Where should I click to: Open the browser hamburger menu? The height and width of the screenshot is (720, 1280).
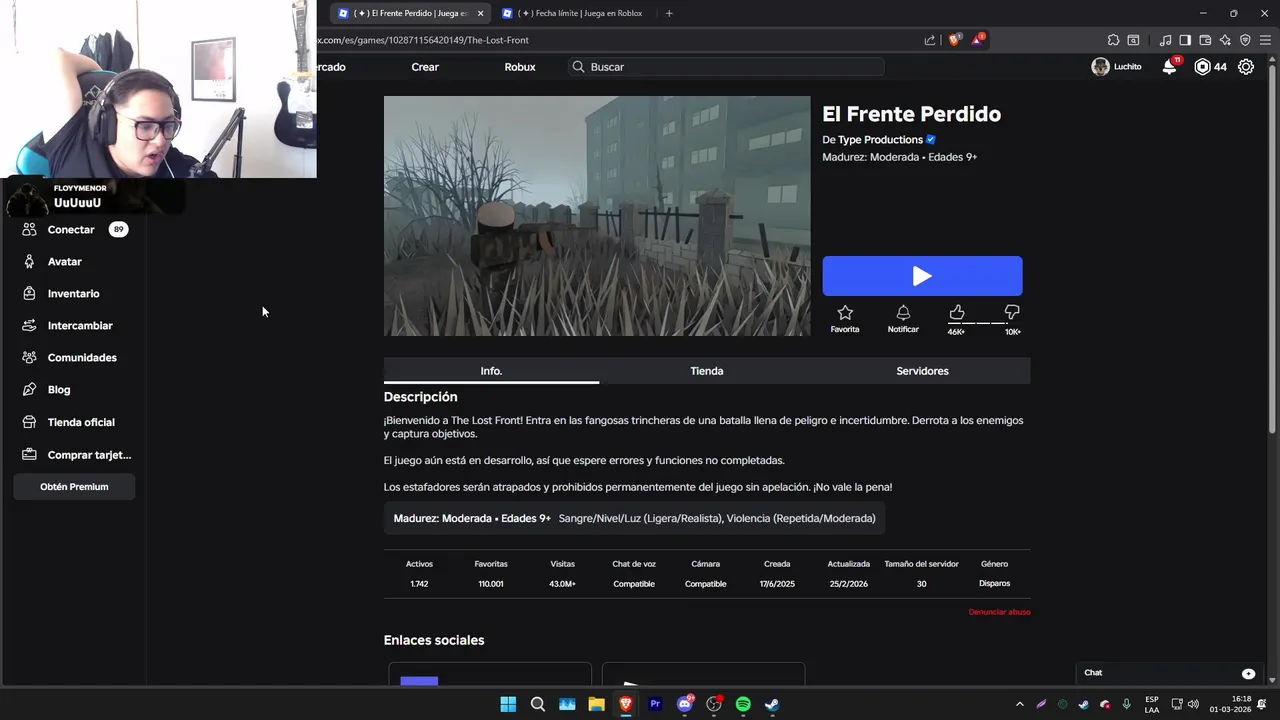click(x=1265, y=40)
